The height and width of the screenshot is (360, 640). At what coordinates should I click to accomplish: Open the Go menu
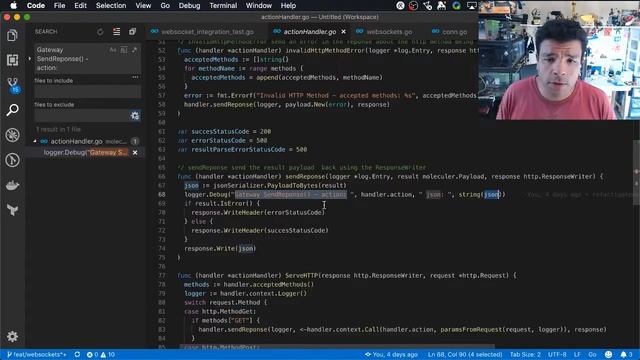[165, 6]
